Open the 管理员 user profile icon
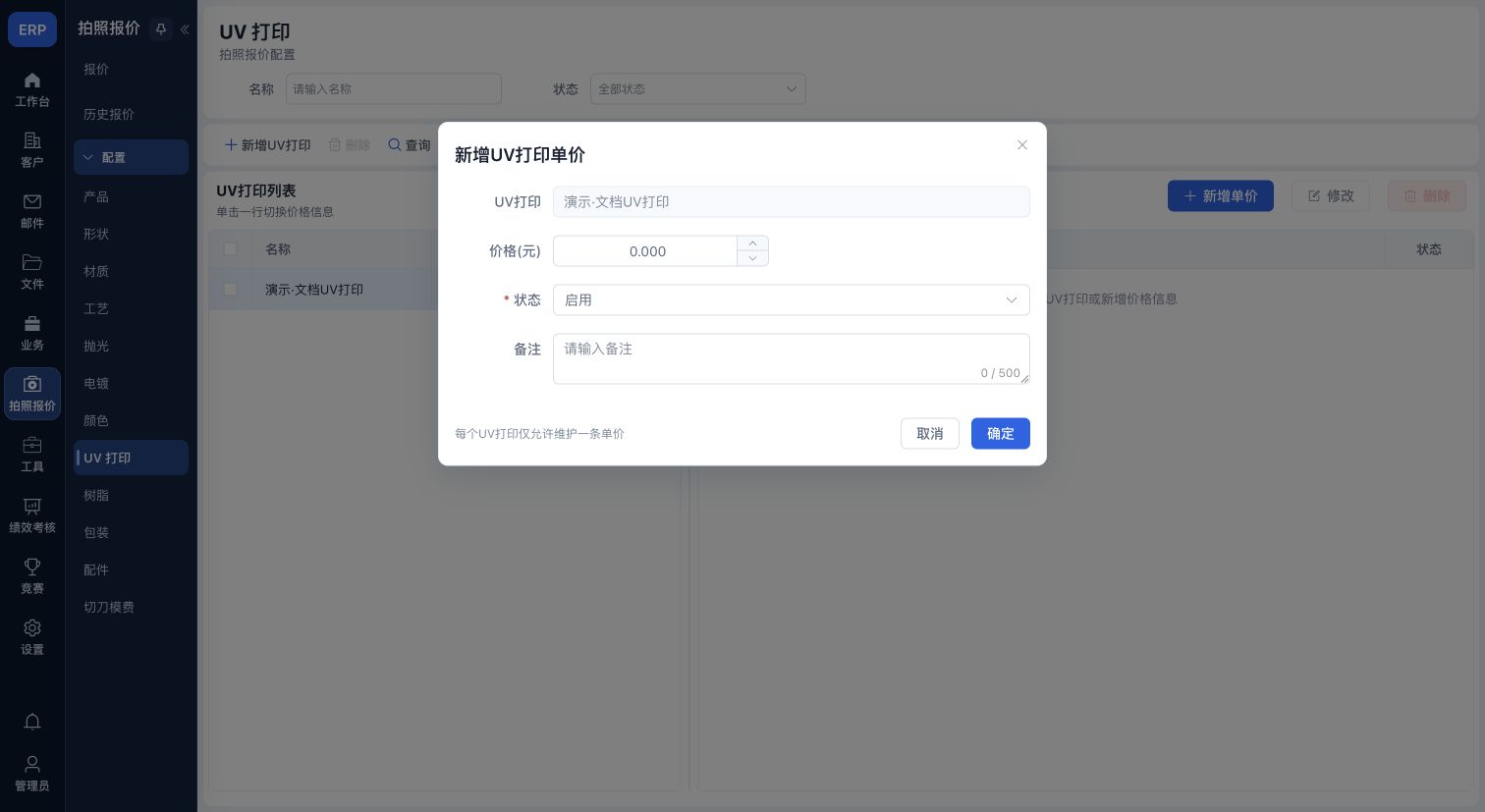 point(32,773)
